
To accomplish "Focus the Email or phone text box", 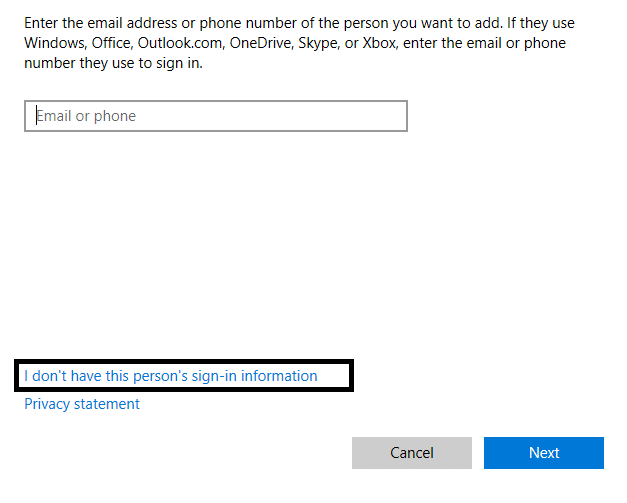I will [x=215, y=116].
